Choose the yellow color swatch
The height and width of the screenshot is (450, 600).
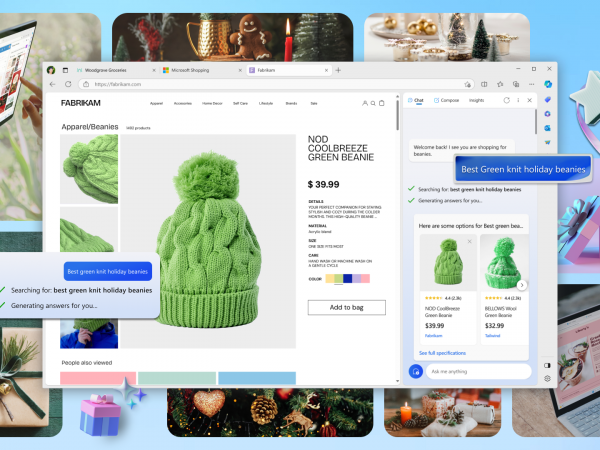click(x=329, y=279)
